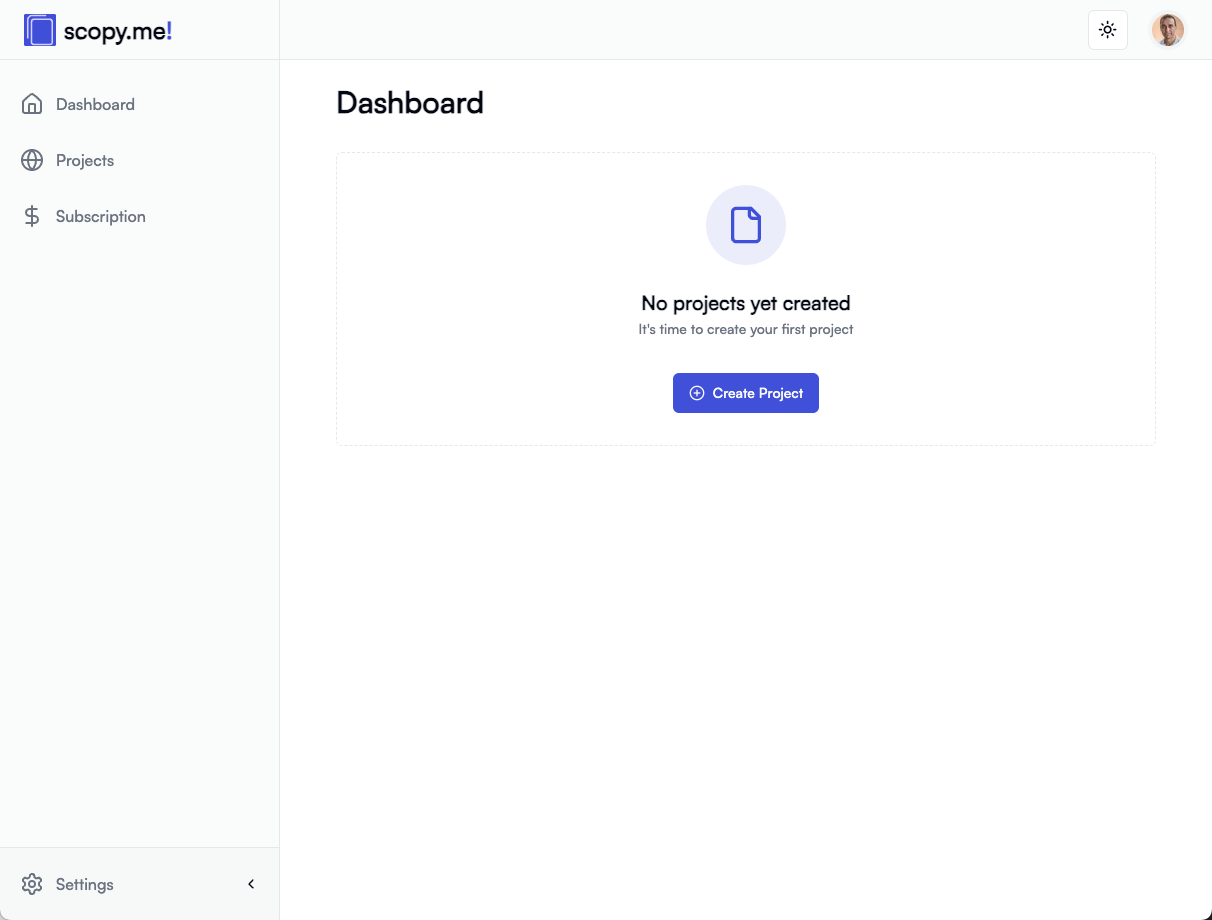
Task: Select the globe icon next to Projects
Action: pos(32,160)
